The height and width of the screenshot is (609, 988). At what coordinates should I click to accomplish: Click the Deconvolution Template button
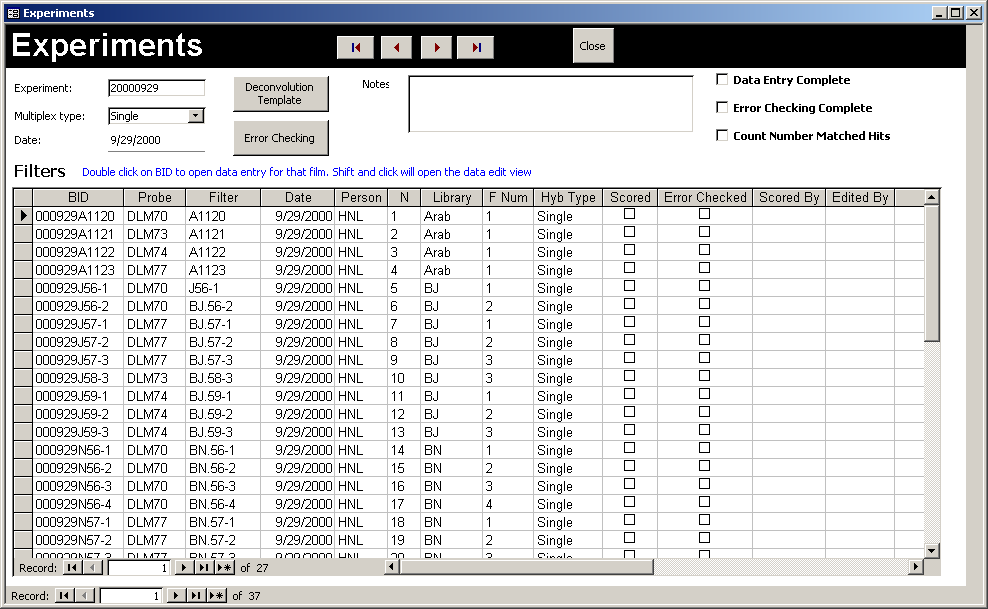pyautogui.click(x=280, y=94)
